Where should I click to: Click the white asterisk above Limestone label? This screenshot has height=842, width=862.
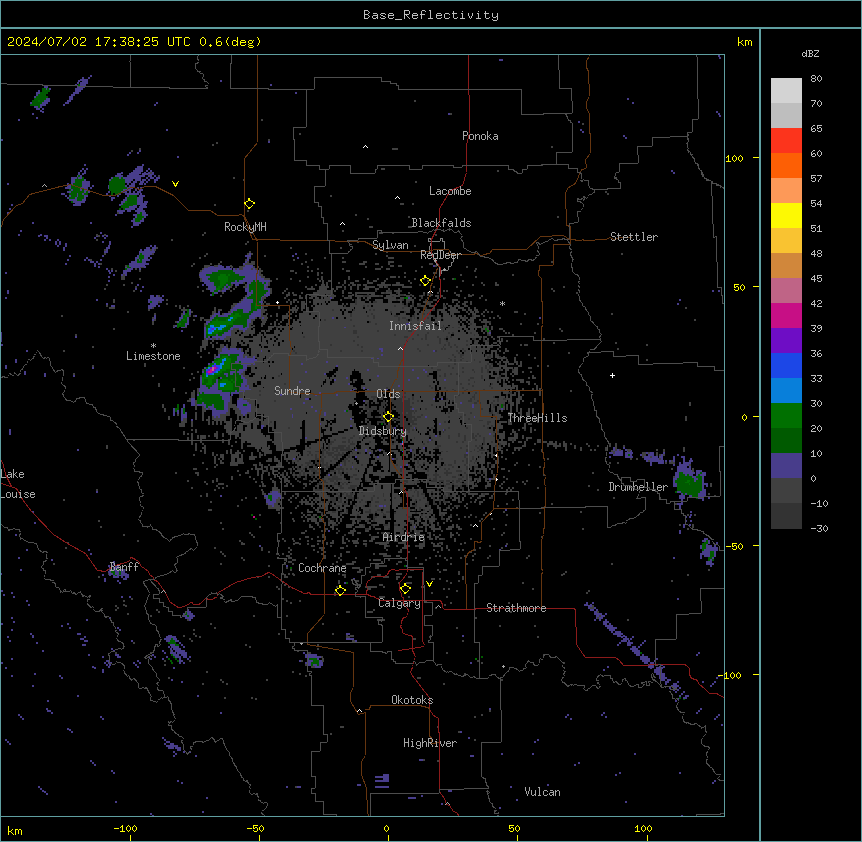pyautogui.click(x=153, y=346)
